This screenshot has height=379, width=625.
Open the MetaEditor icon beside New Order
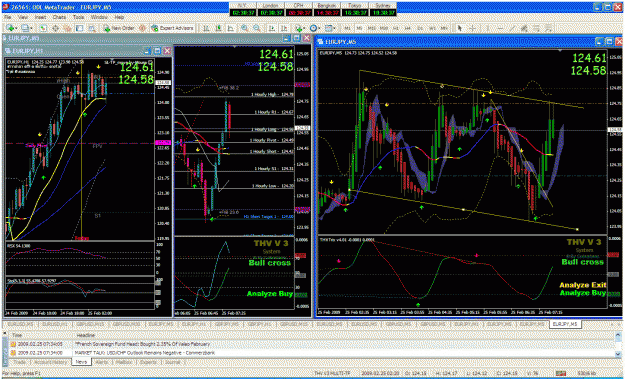142,28
